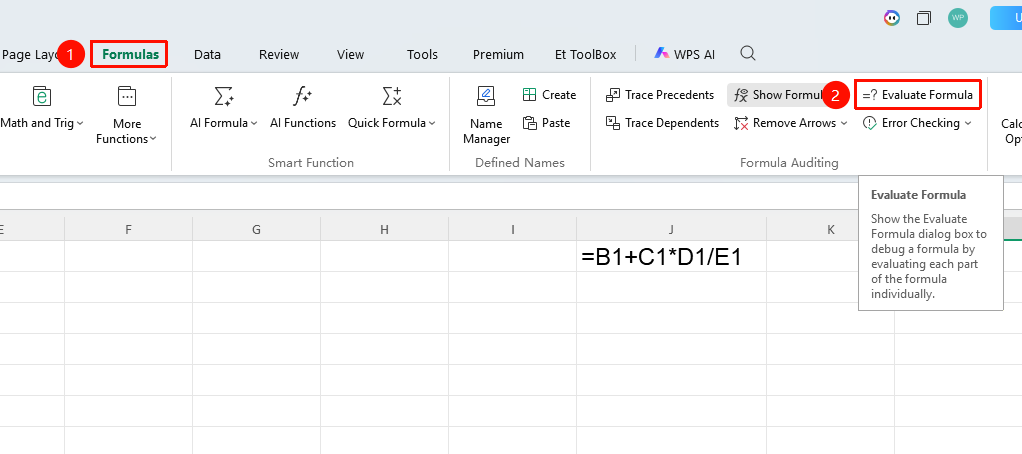Open the Review tab
Viewport: 1022px width, 454px height.
[x=279, y=55]
